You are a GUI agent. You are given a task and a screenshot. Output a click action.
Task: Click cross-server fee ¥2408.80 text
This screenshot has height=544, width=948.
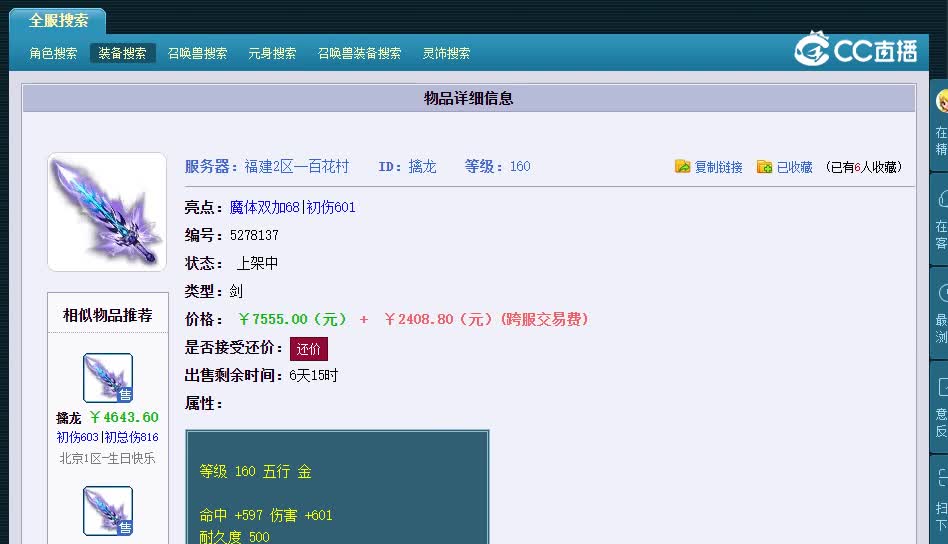coord(486,319)
